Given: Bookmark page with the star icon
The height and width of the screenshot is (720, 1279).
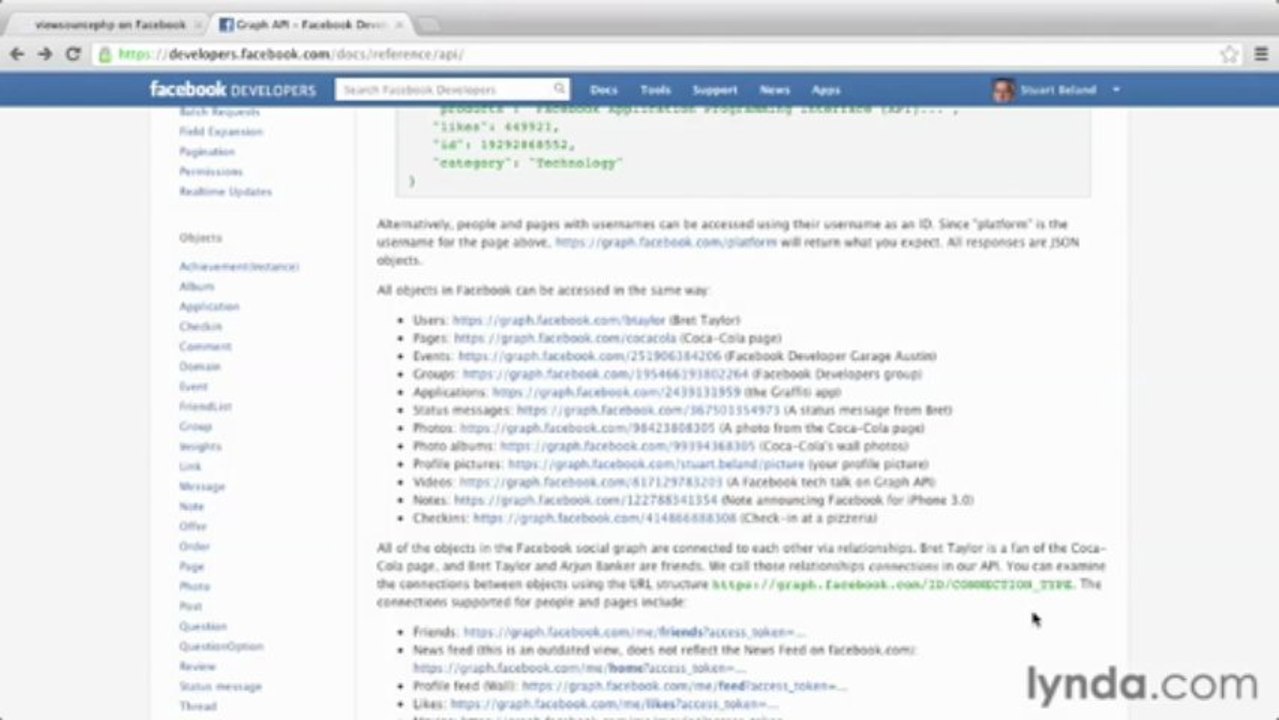Looking at the screenshot, I should [x=1229, y=55].
